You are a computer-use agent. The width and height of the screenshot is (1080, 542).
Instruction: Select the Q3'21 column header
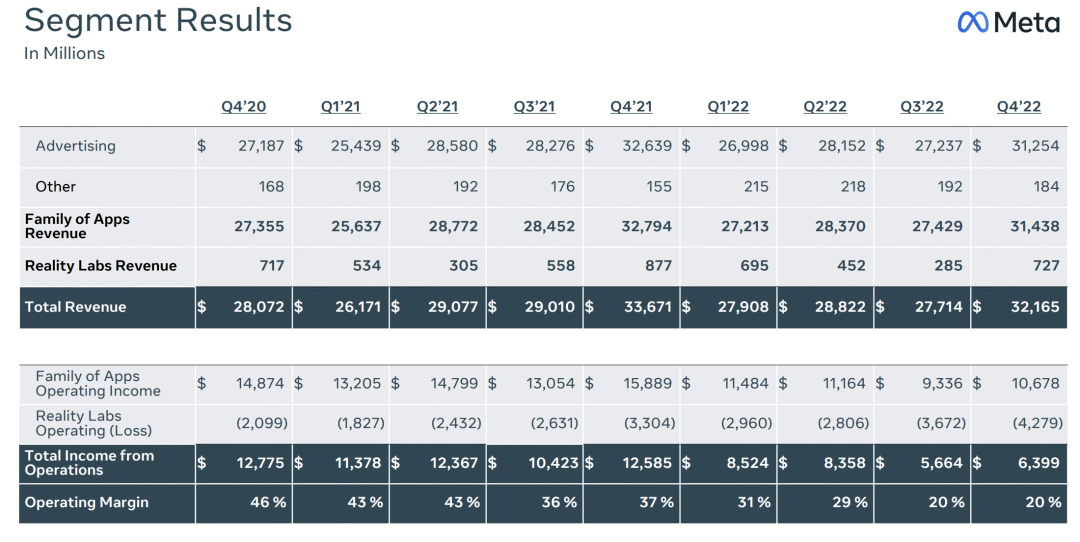pos(534,107)
